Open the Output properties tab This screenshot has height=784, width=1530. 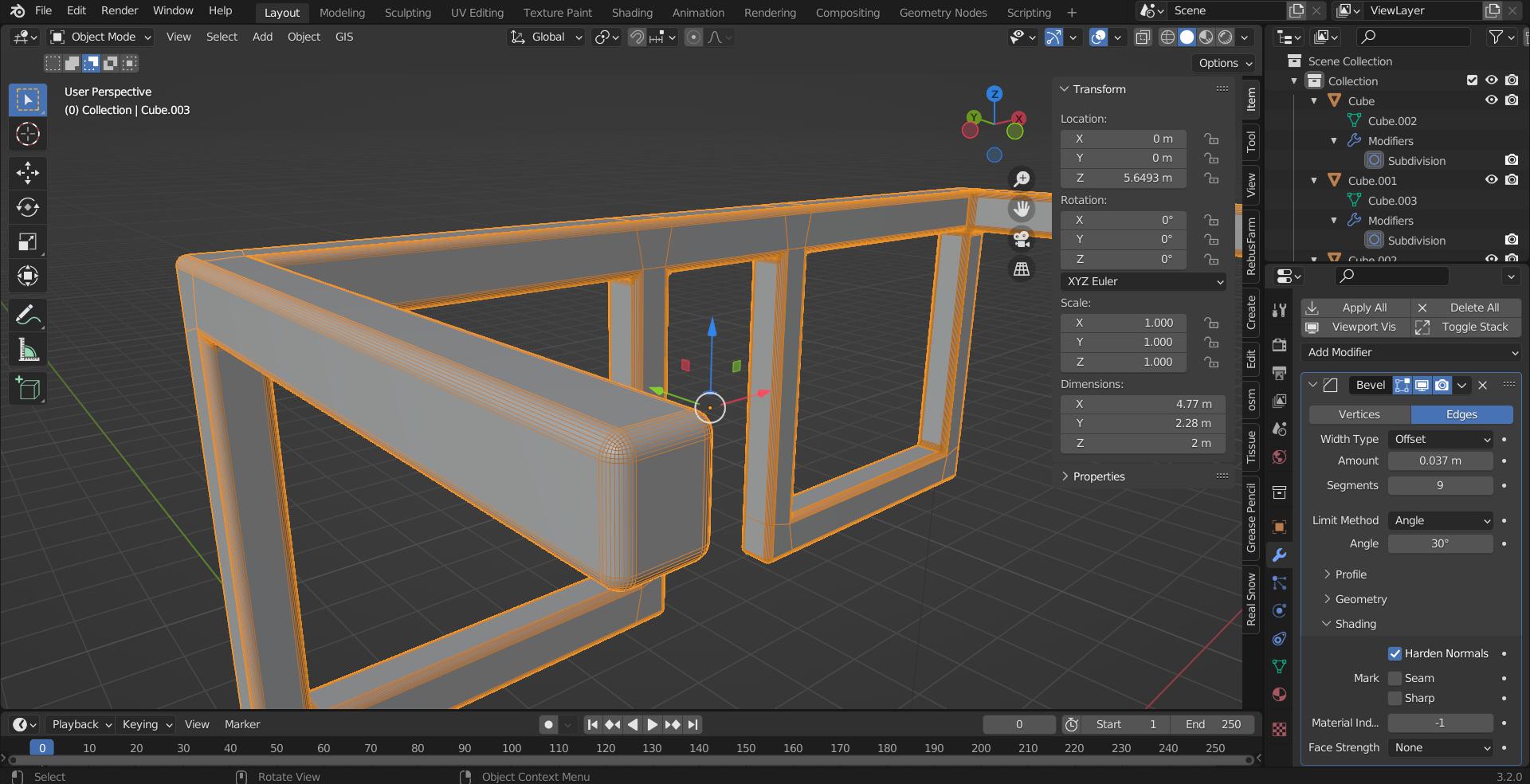[1279, 372]
